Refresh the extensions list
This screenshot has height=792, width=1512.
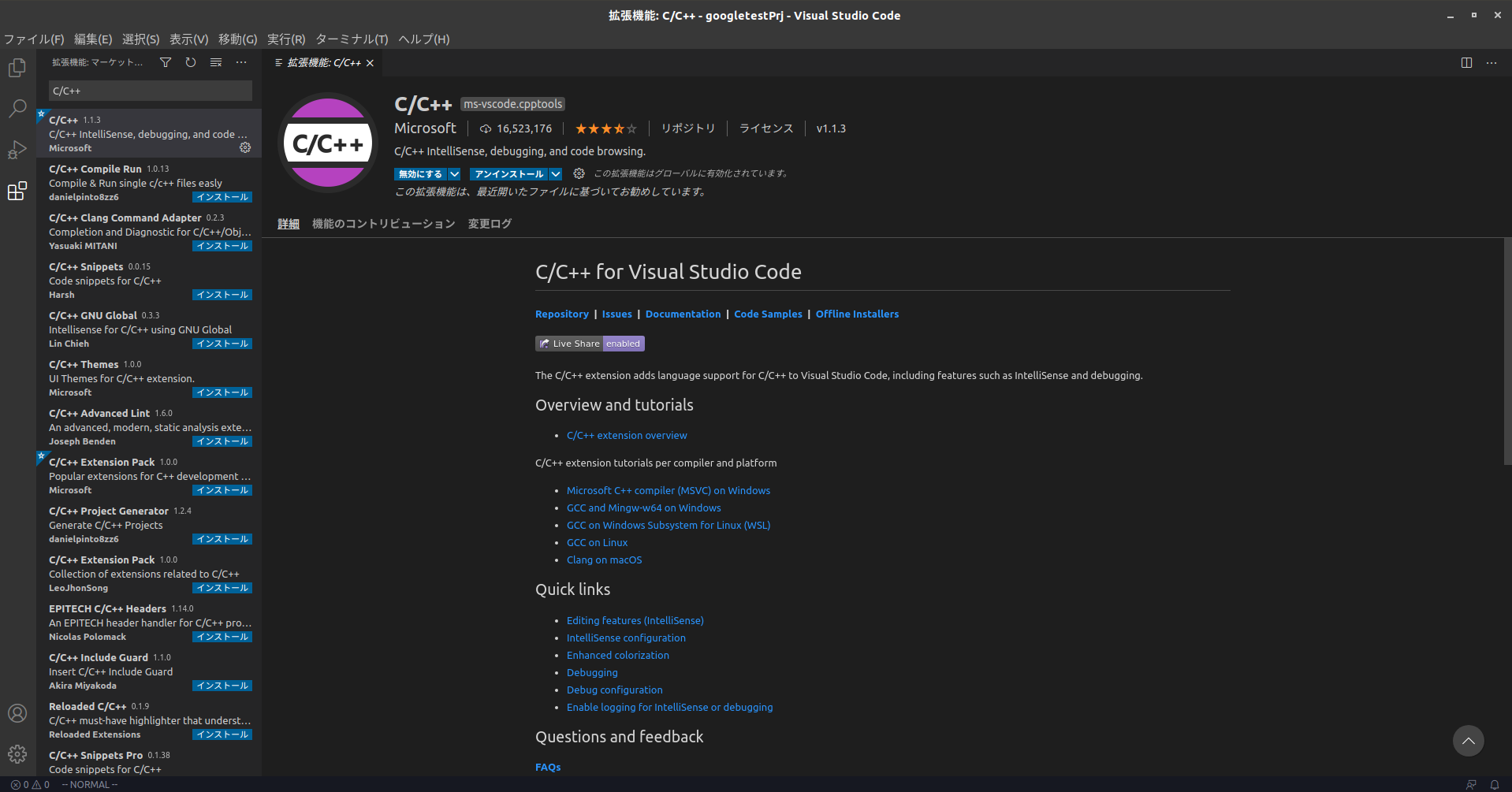coord(191,62)
